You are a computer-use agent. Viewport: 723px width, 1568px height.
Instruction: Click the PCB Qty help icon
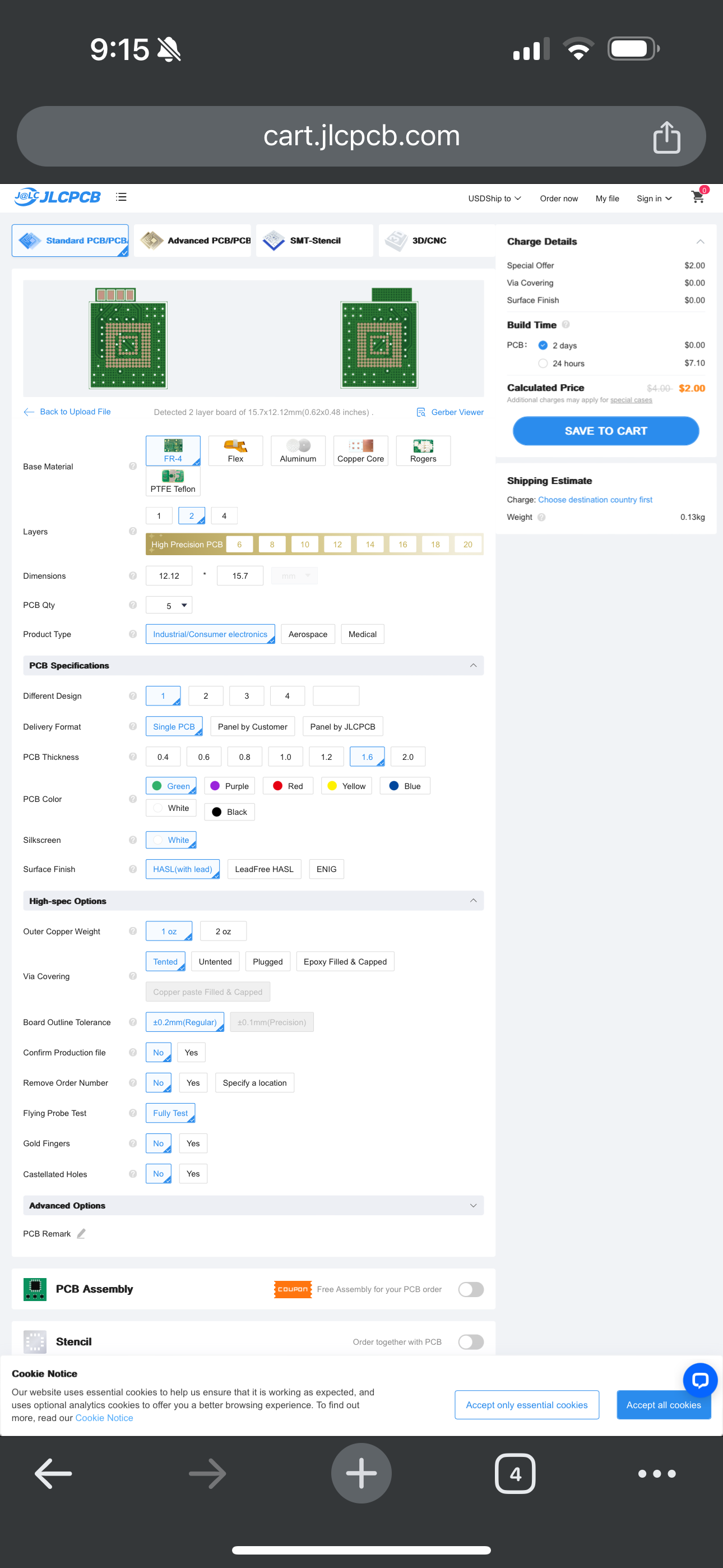point(133,605)
